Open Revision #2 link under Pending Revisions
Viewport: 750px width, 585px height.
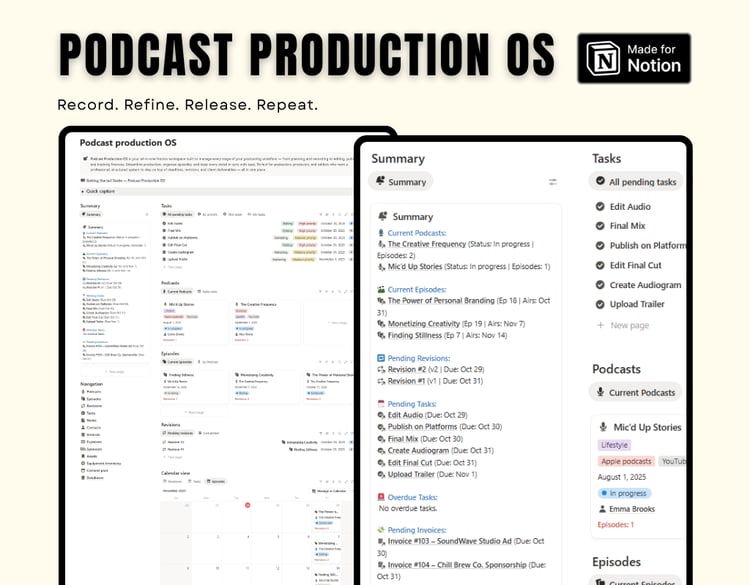coord(407,369)
